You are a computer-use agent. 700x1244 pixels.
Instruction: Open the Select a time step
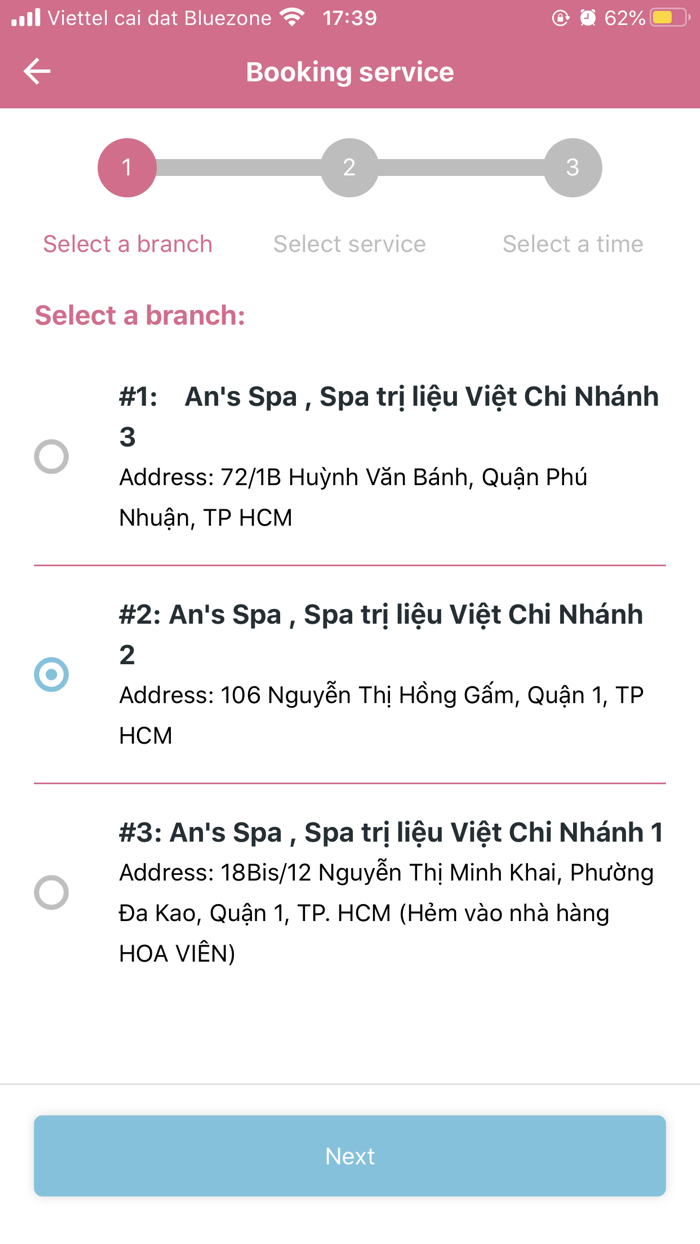pyautogui.click(x=572, y=243)
